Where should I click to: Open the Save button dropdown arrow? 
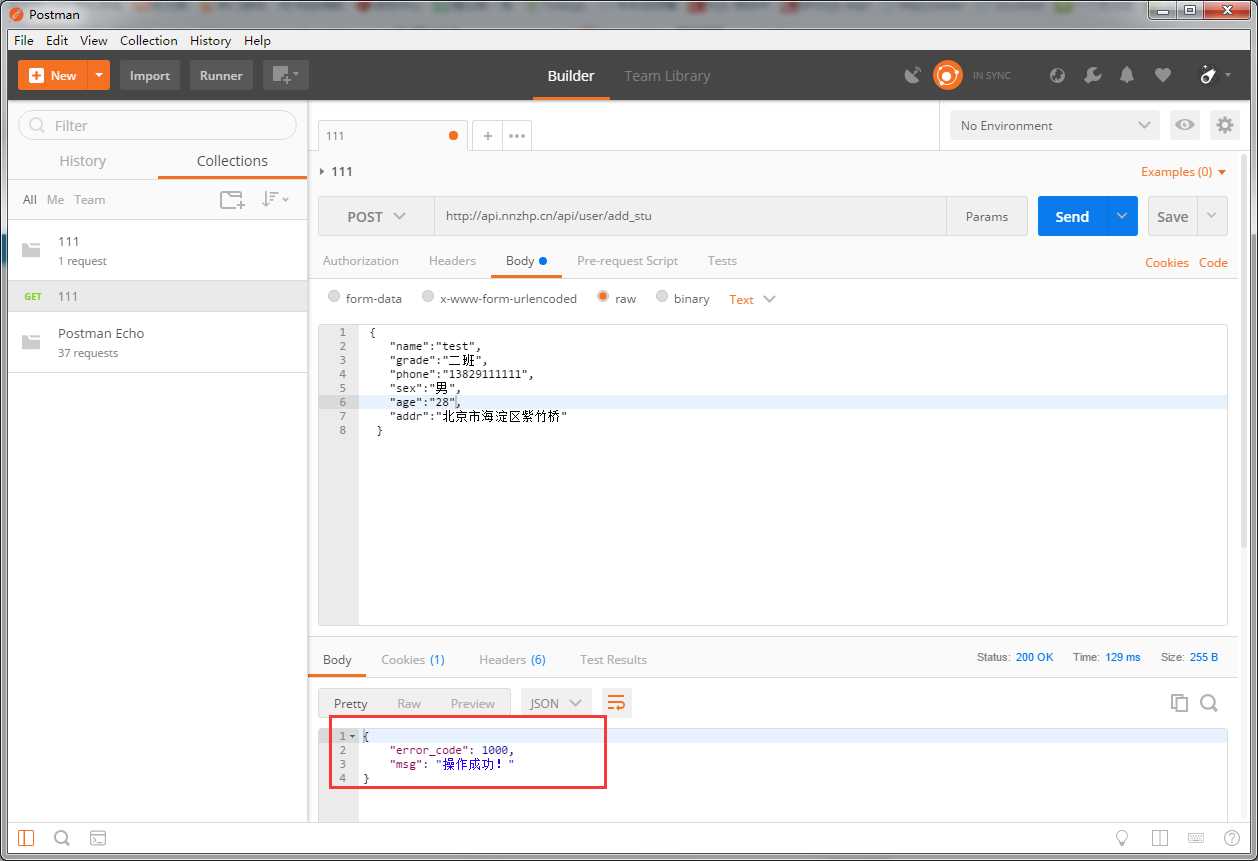point(1213,216)
